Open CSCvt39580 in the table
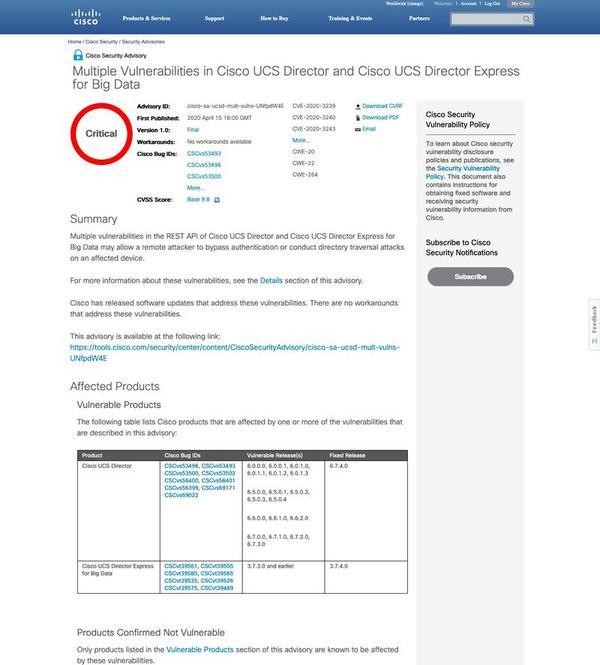600x665 pixels. tap(181, 573)
